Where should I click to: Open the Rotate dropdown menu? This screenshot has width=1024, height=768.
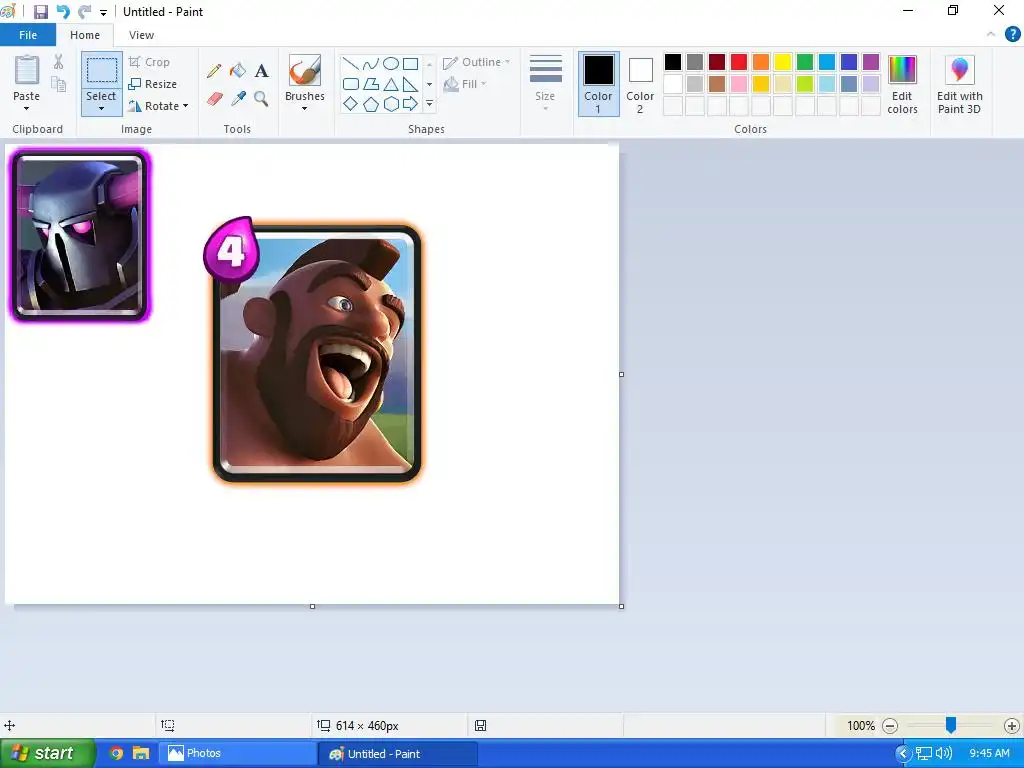pyautogui.click(x=158, y=106)
